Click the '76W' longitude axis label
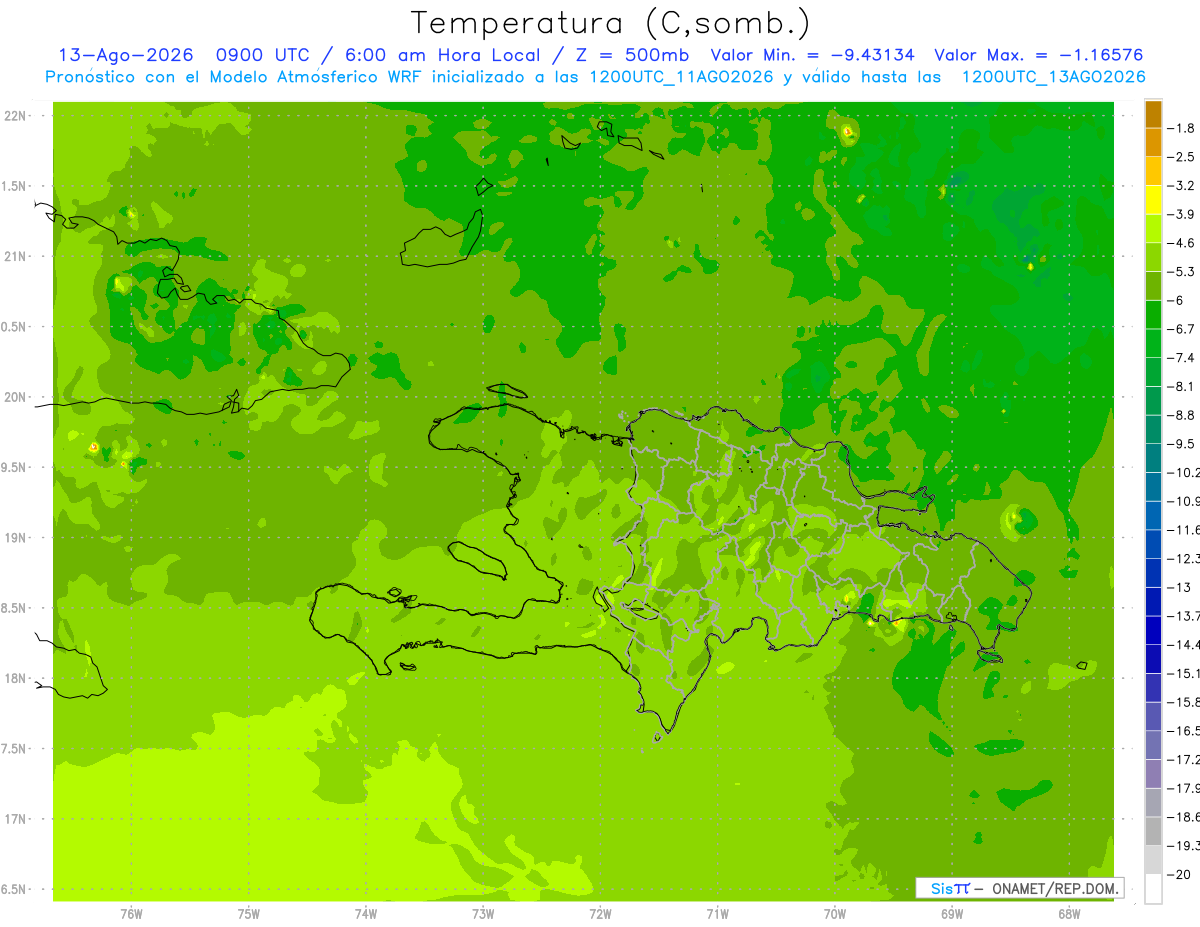 point(131,913)
